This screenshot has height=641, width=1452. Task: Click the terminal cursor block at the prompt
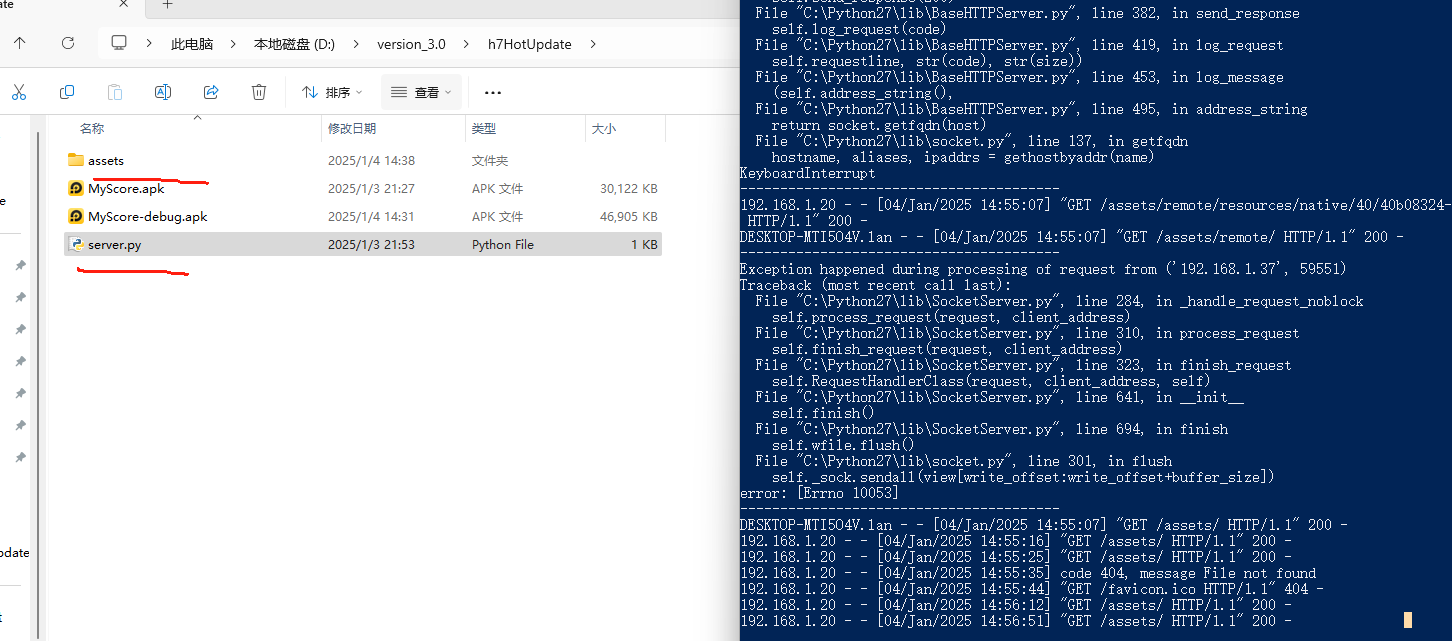[1408, 620]
